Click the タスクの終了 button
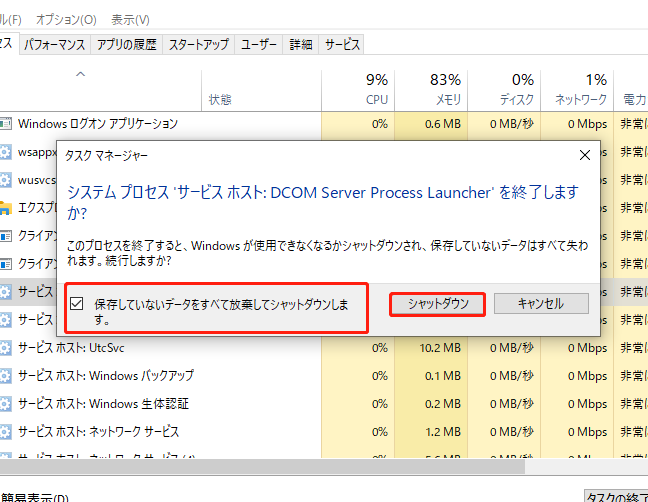The image size is (648, 502). tap(616, 497)
